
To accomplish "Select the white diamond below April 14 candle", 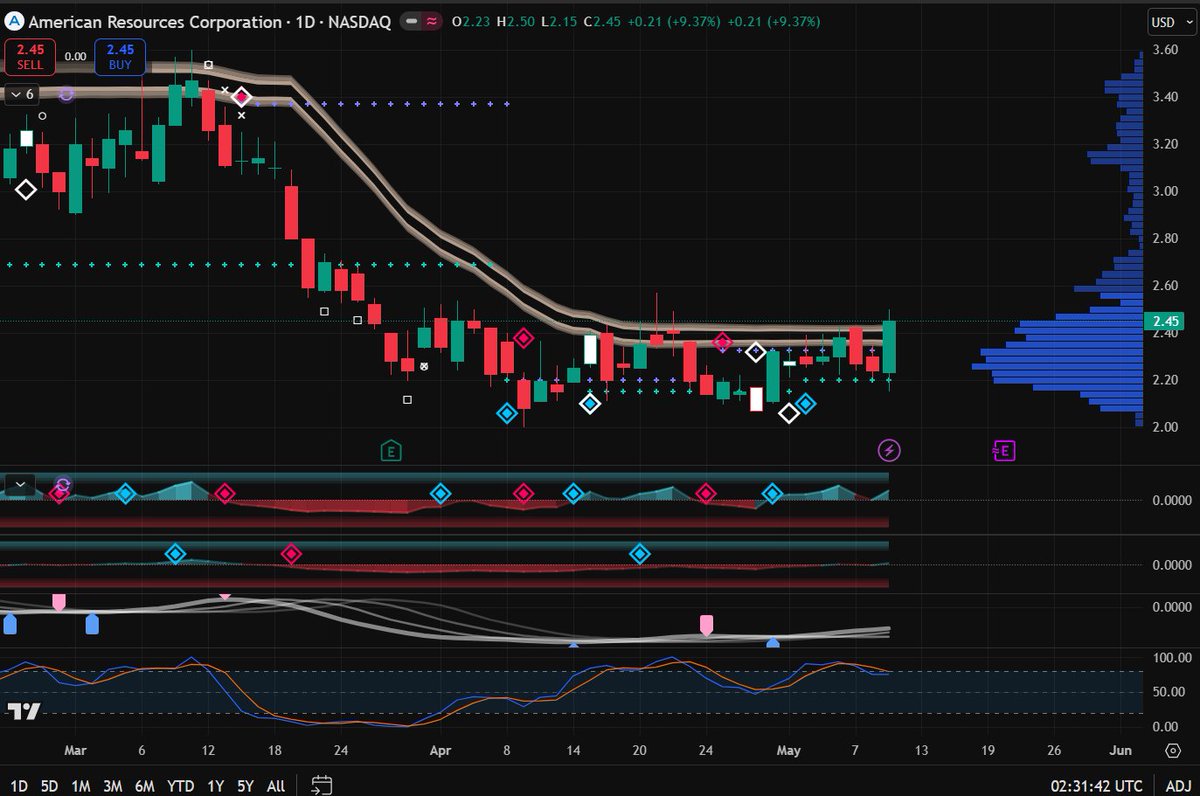I will point(590,404).
